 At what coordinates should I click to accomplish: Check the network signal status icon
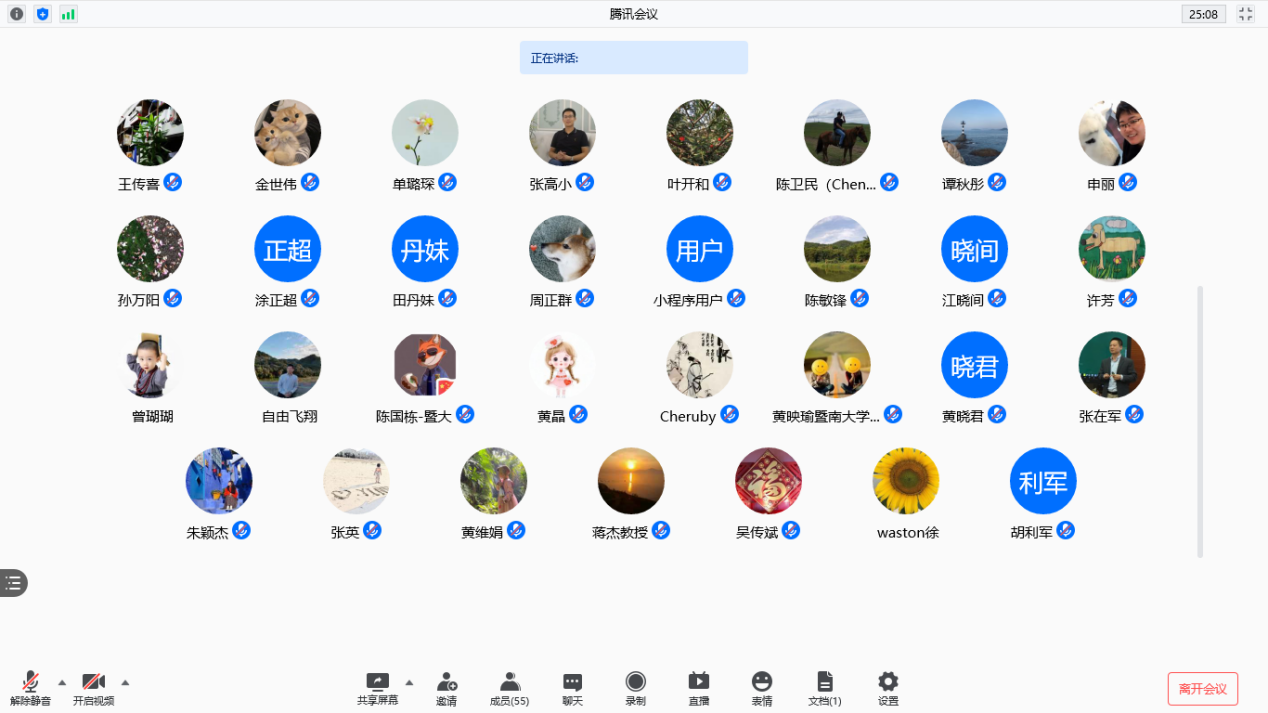(x=68, y=14)
